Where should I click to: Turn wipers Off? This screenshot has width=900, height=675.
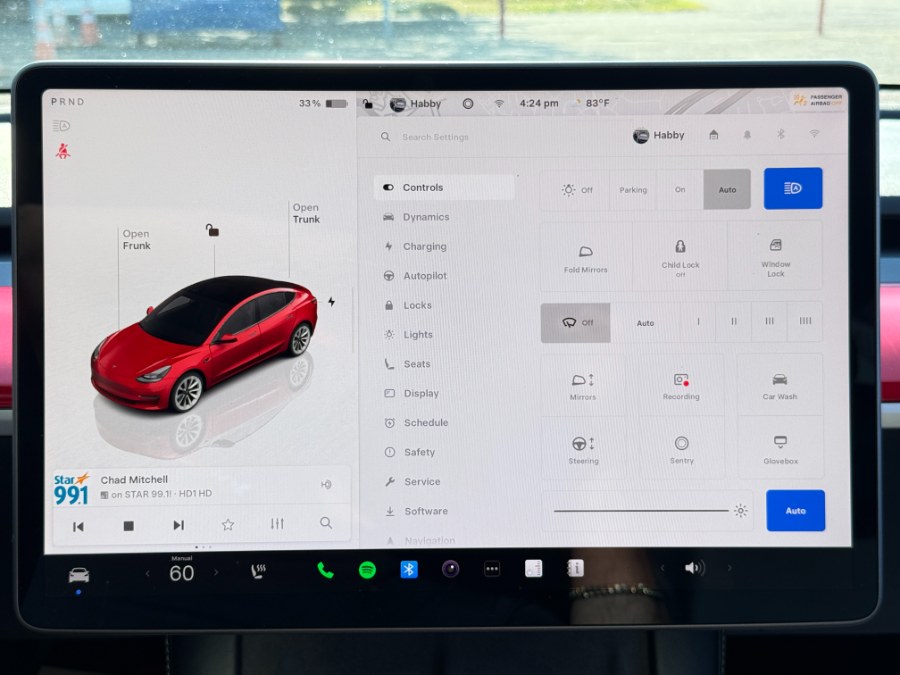click(x=576, y=323)
